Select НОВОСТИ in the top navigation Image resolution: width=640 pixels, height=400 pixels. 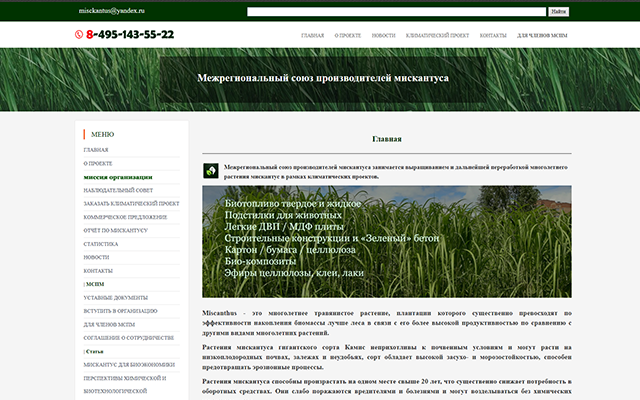pyautogui.click(x=383, y=35)
